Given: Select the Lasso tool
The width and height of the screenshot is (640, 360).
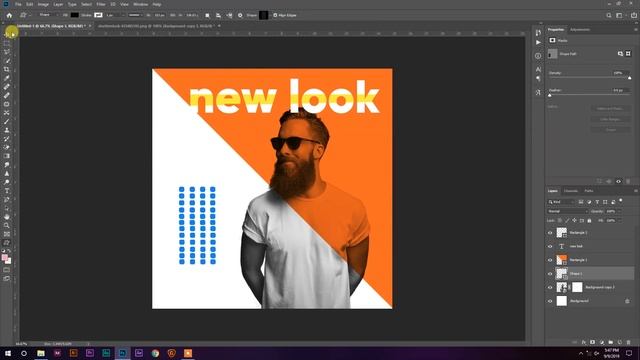Looking at the screenshot, I should [x=7, y=52].
